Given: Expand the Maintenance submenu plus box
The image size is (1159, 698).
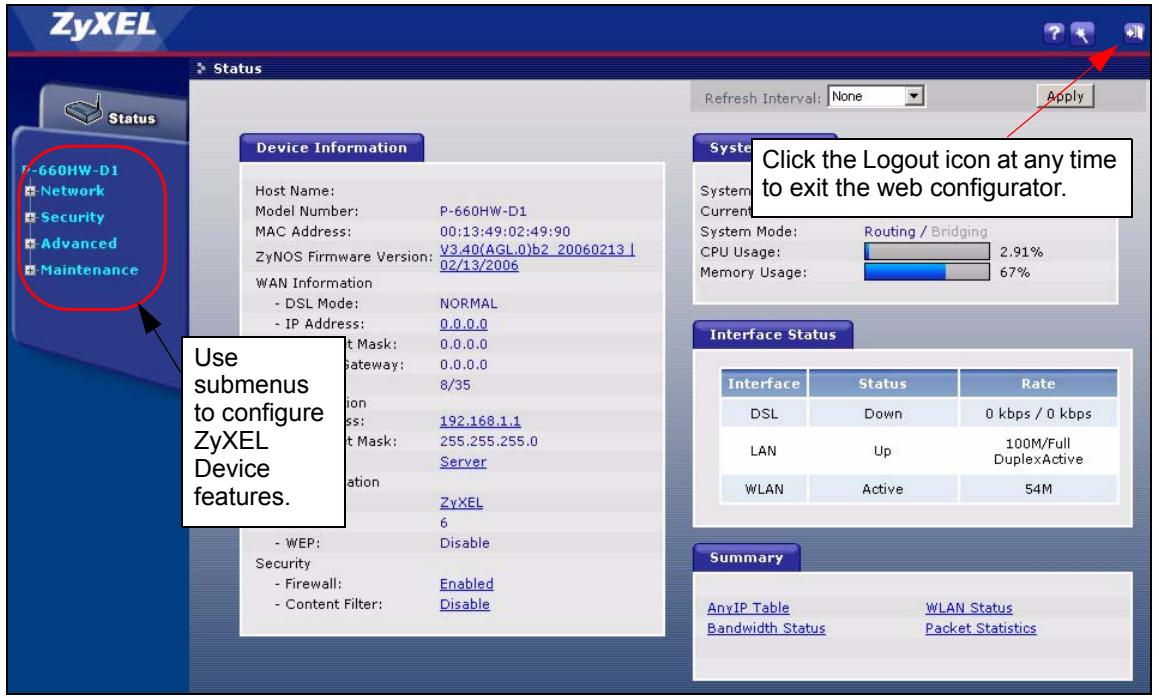Looking at the screenshot, I should coord(30,270).
